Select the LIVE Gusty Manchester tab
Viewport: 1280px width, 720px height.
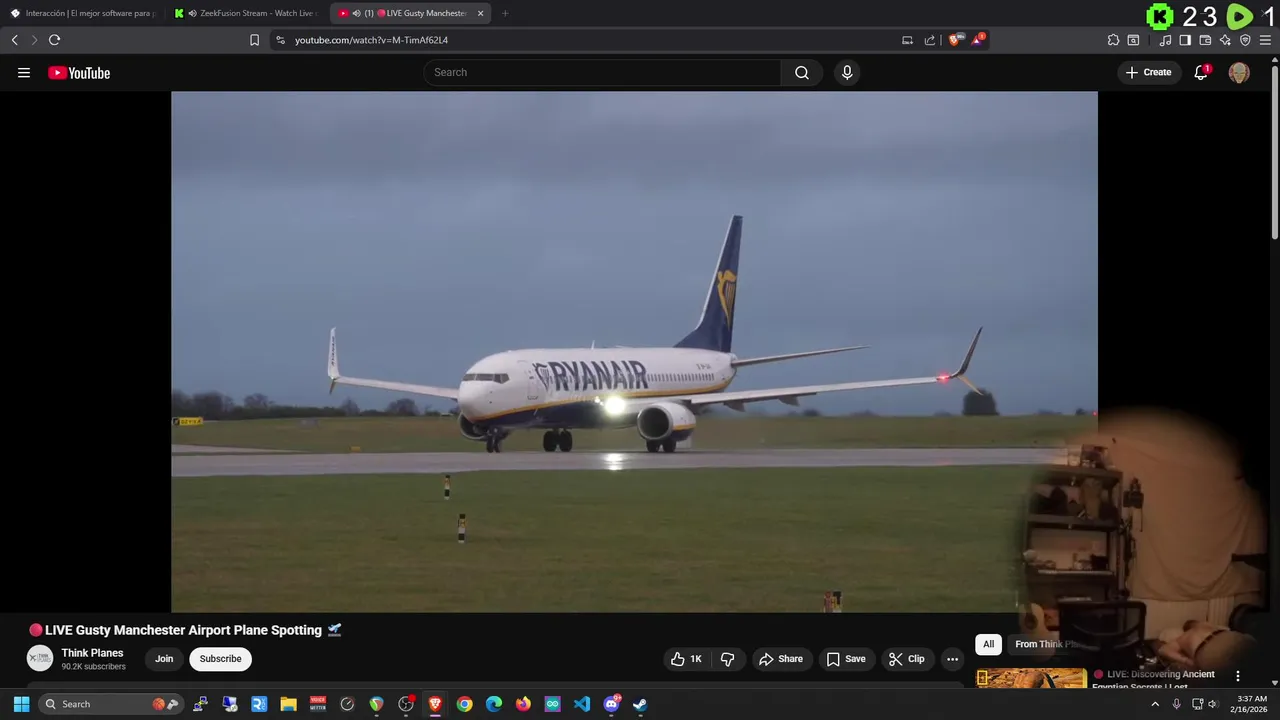point(410,13)
